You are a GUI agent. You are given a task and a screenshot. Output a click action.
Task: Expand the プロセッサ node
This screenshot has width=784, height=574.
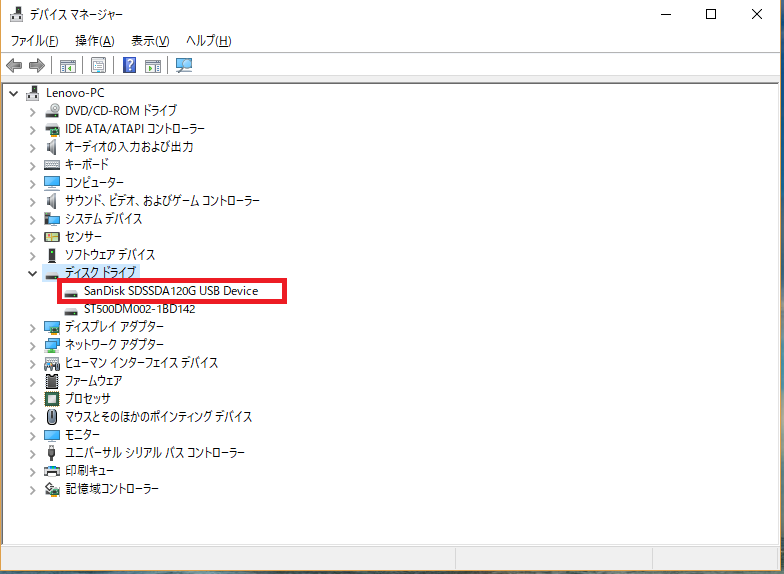coord(32,400)
